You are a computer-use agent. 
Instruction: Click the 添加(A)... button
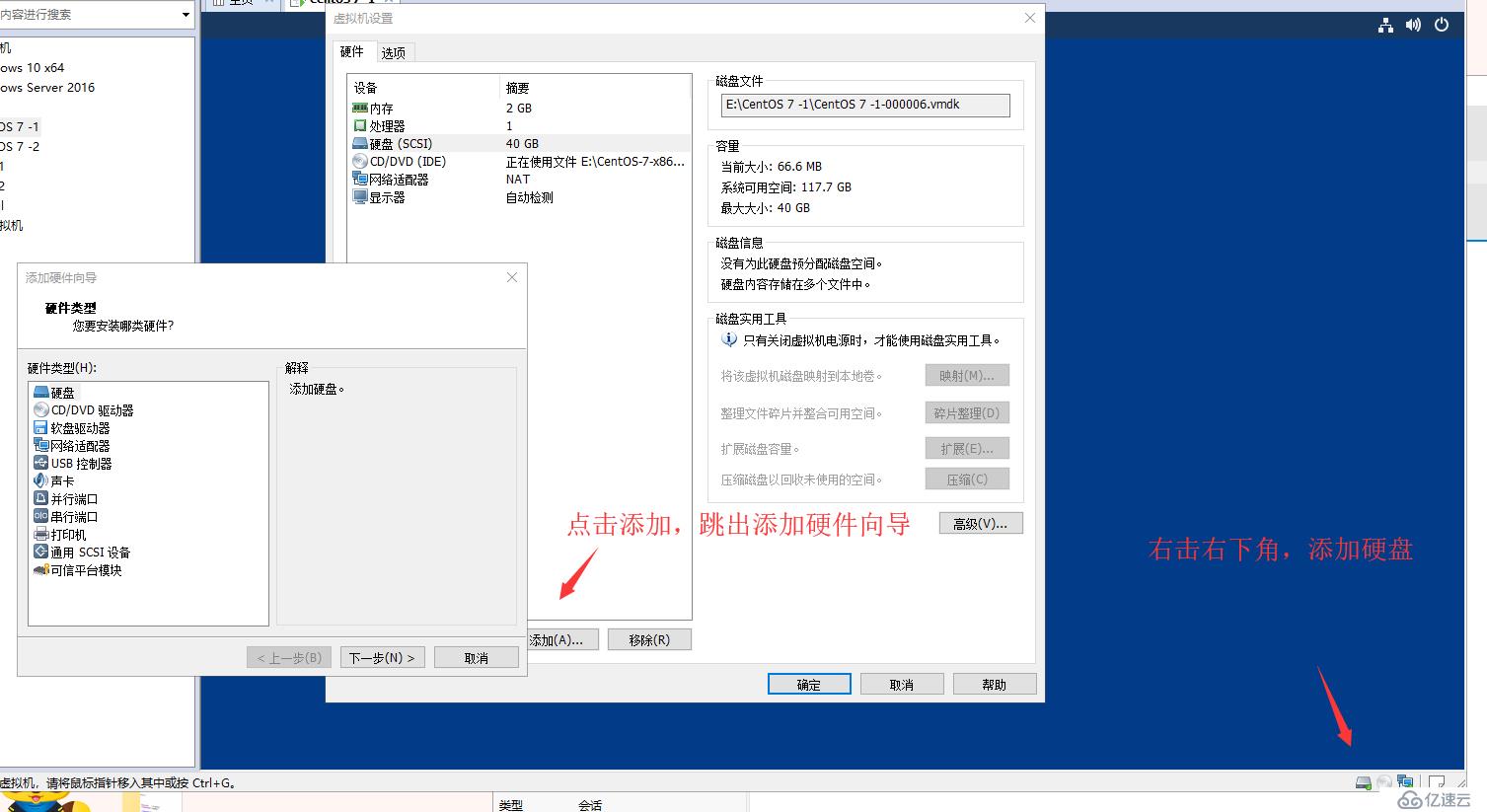(560, 640)
